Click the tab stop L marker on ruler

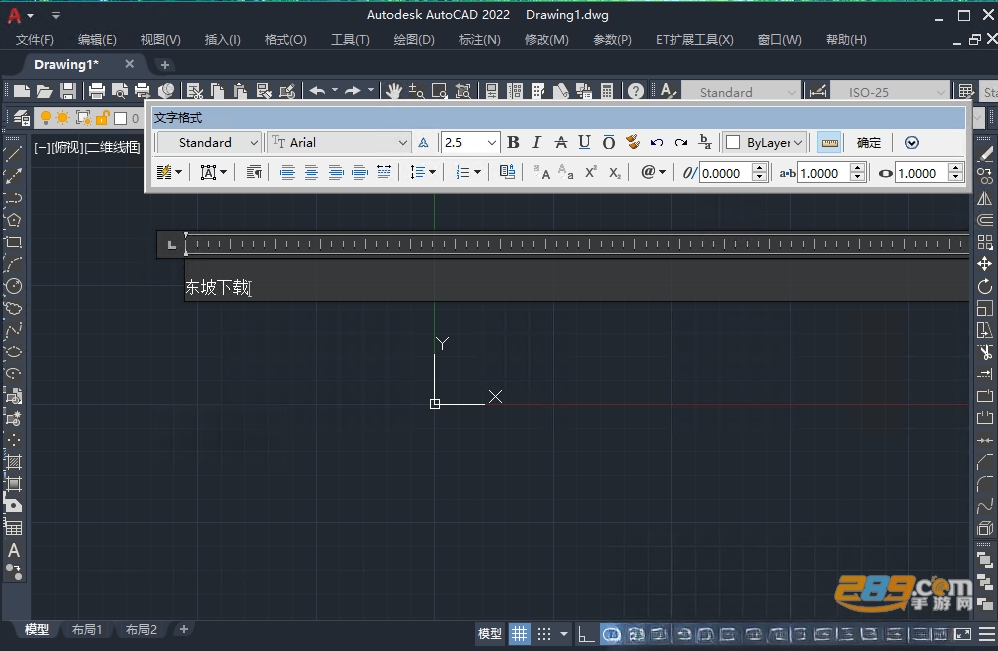click(171, 245)
